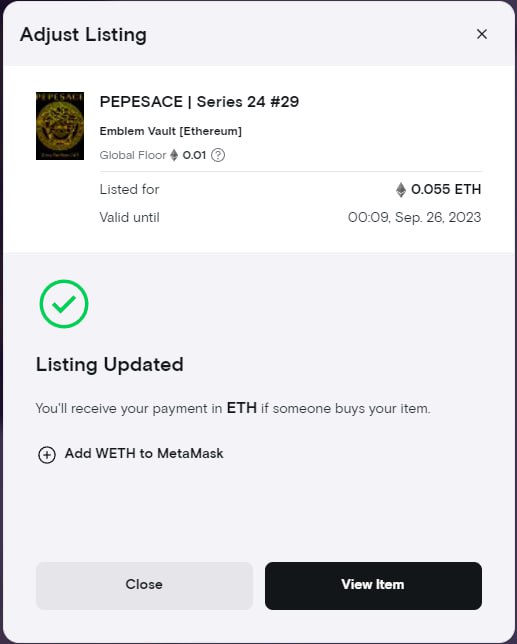Viewport: 517px width, 644px height.
Task: Click the grey Close button
Action: (x=144, y=586)
